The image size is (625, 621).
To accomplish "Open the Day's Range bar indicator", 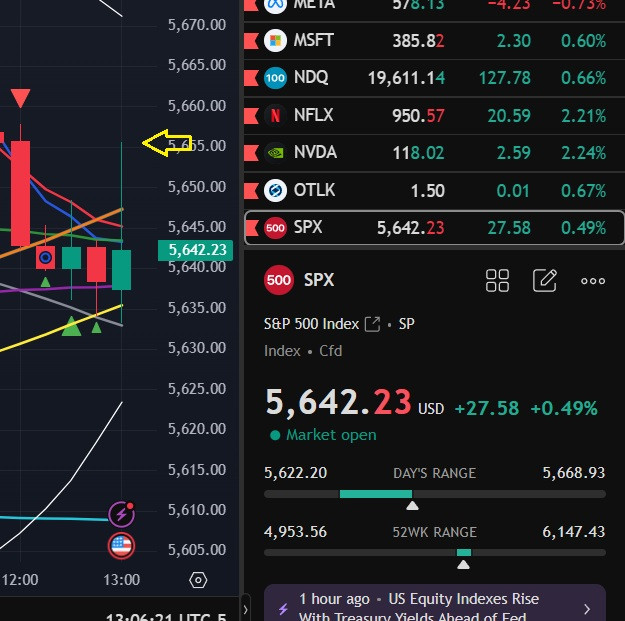I will 435,494.
